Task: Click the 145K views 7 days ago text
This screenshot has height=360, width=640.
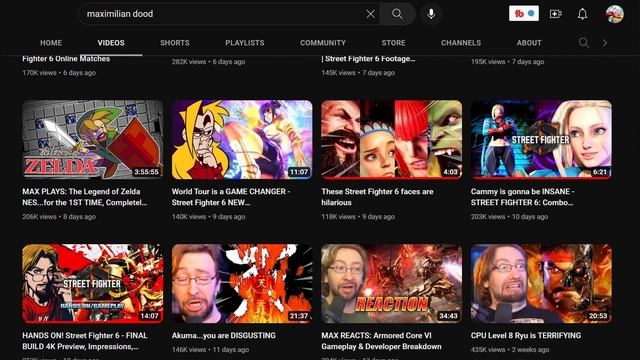Action: pyautogui.click(x=358, y=73)
